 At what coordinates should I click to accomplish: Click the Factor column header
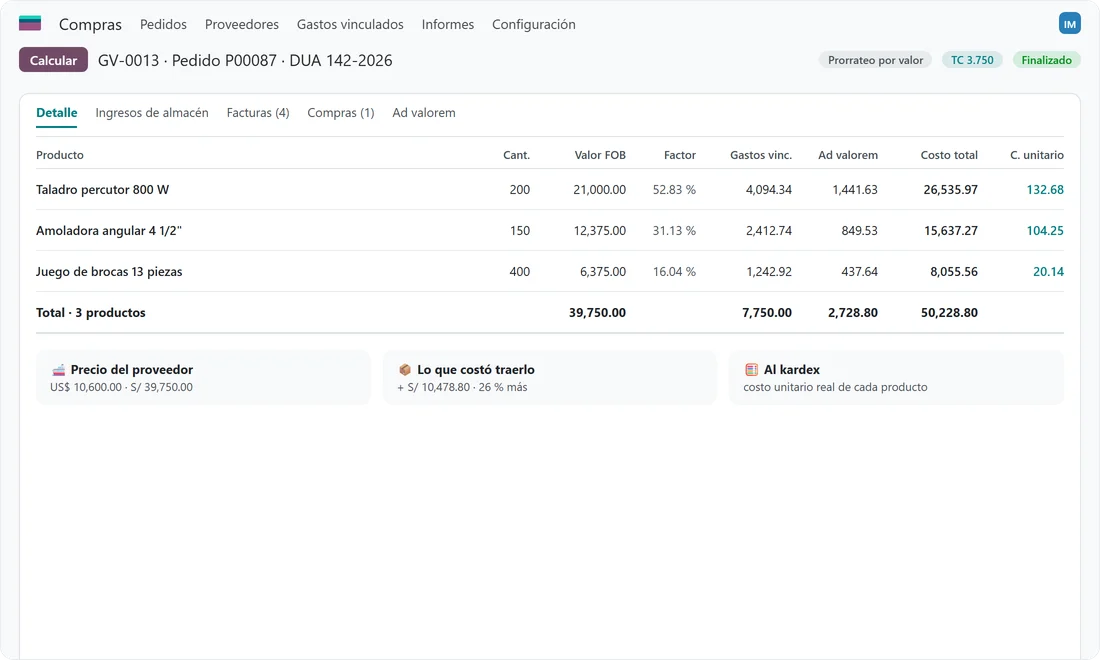point(680,155)
